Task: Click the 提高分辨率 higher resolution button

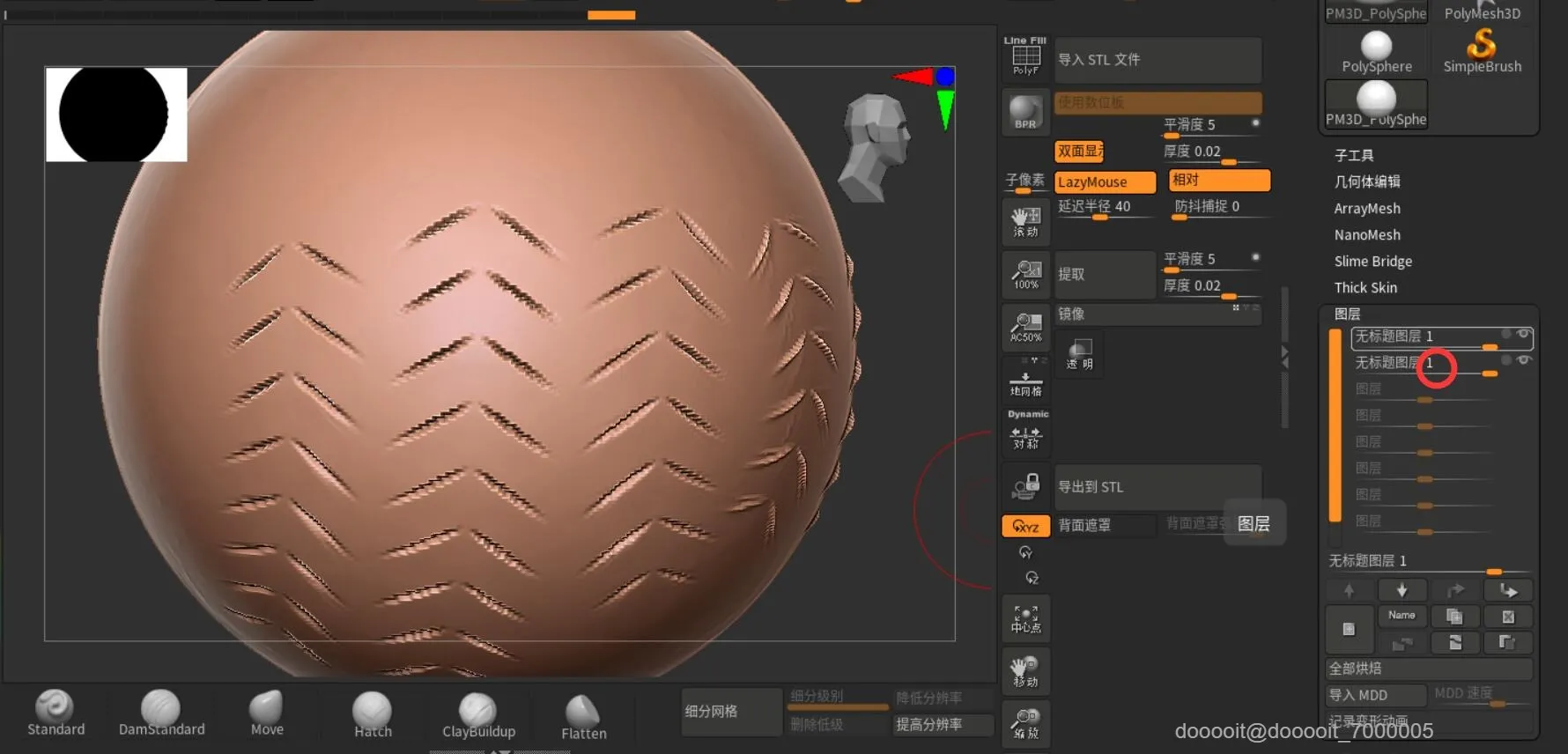Action: click(x=943, y=724)
